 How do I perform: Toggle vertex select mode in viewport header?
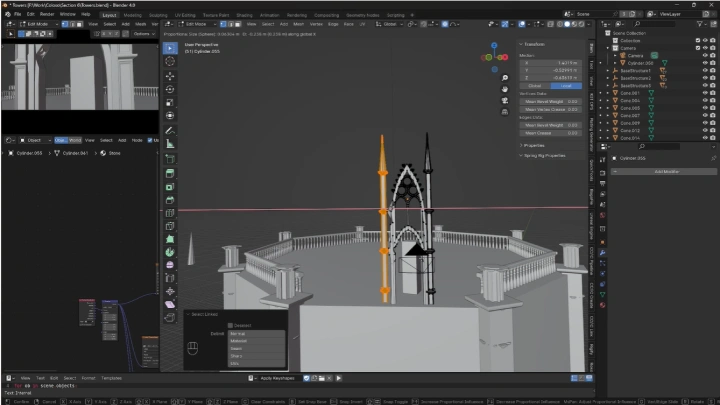click(x=223, y=24)
